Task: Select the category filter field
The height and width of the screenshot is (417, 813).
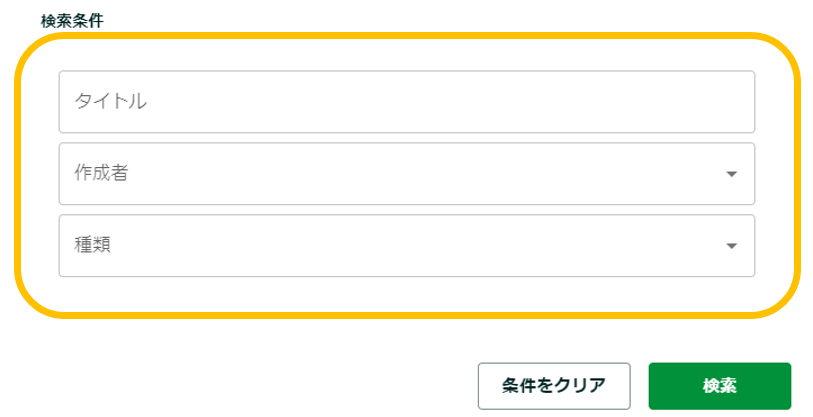Action: (406, 245)
